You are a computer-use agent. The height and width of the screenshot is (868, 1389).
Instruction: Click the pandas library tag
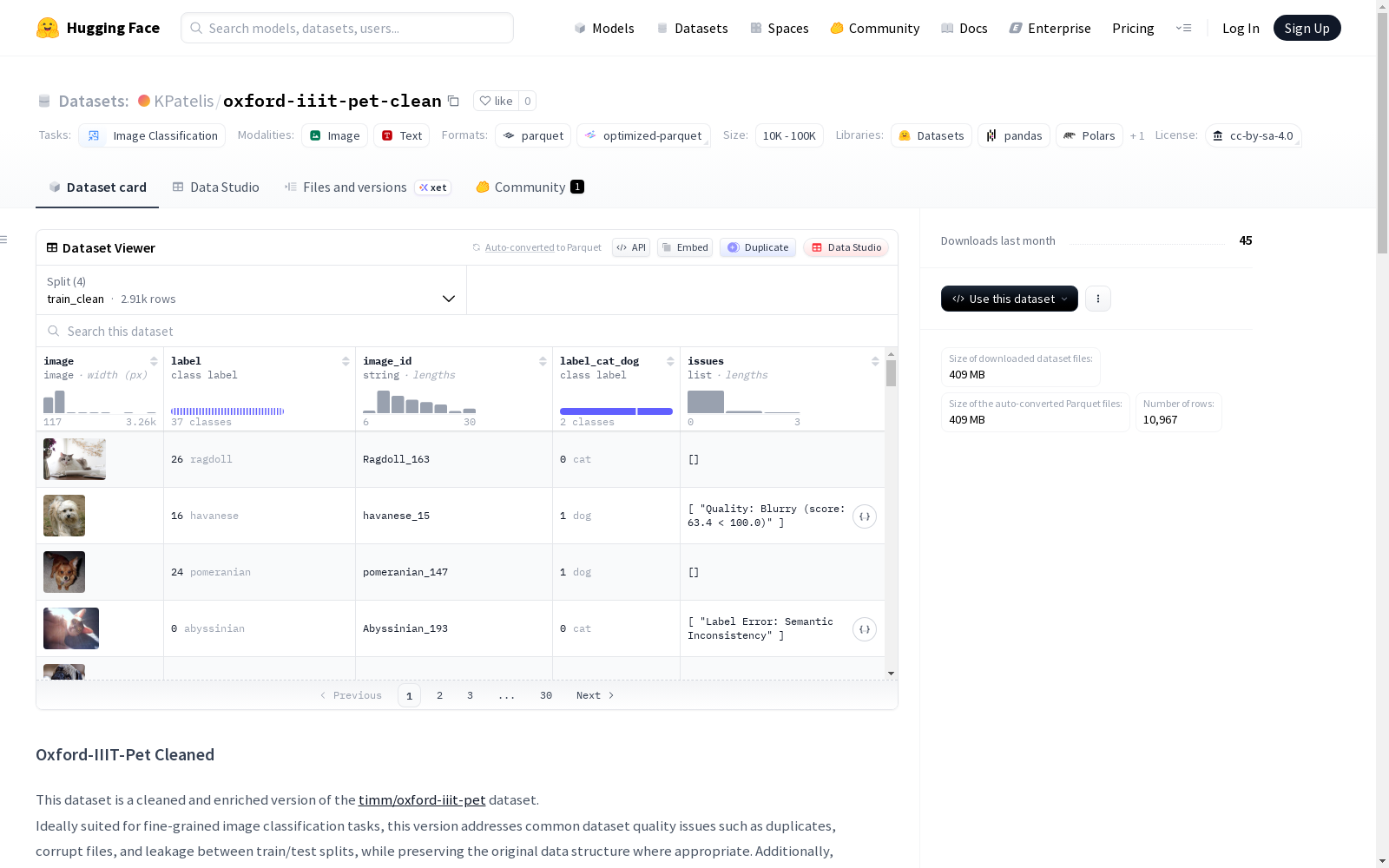click(1014, 135)
